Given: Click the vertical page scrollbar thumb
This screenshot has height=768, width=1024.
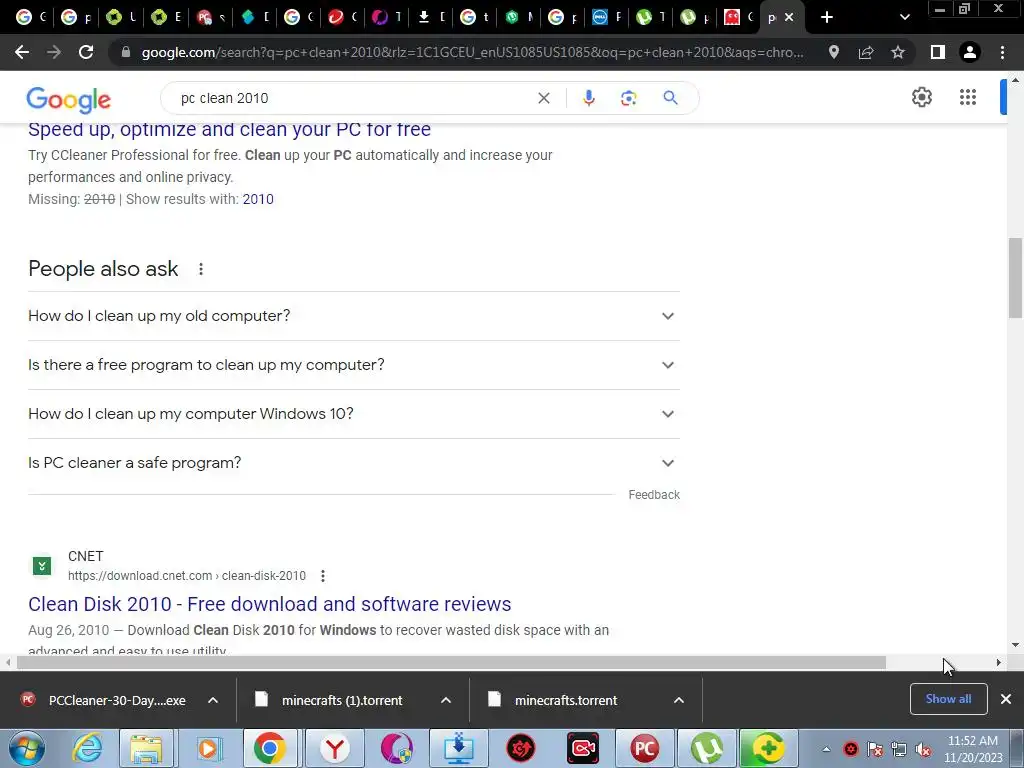Looking at the screenshot, I should [x=1015, y=278].
